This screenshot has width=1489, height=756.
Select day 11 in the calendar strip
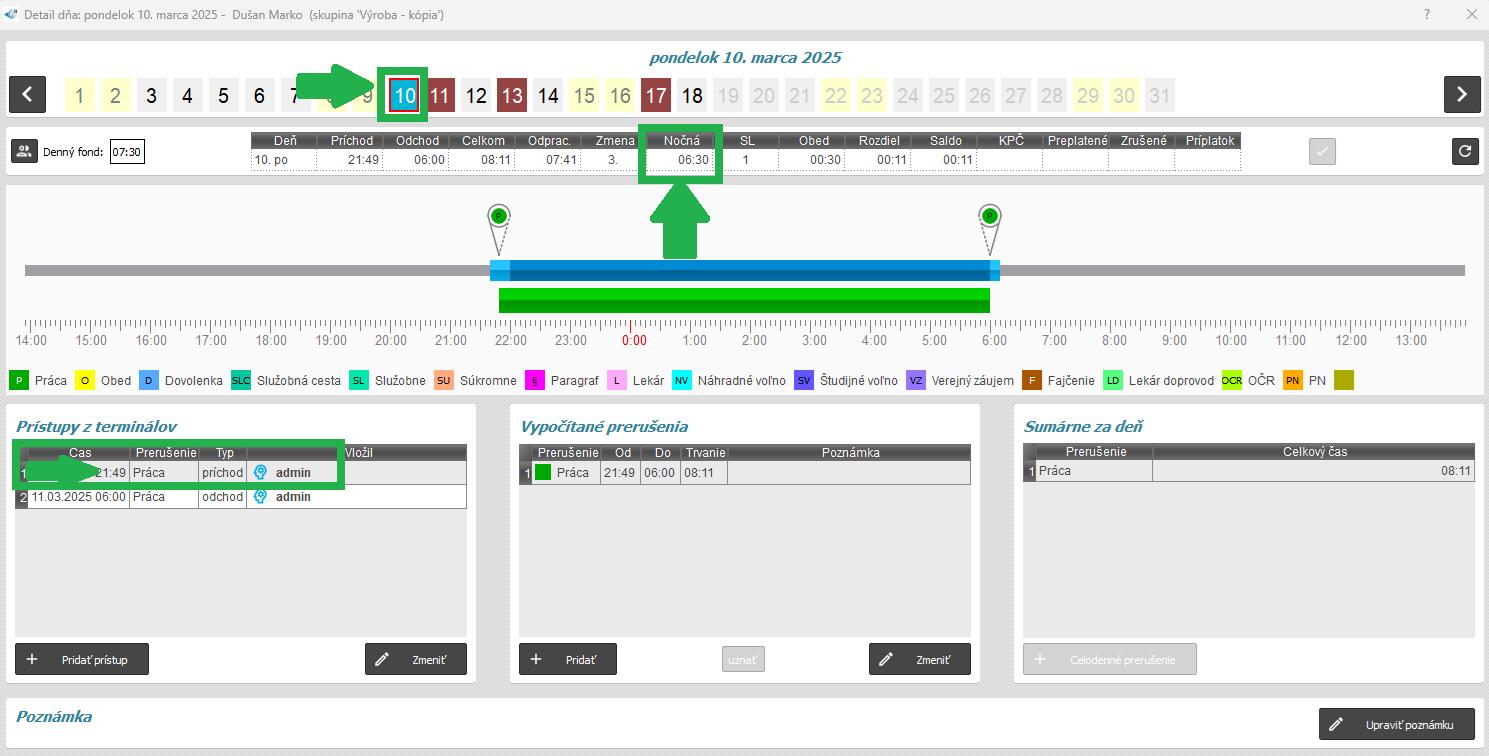(440, 96)
